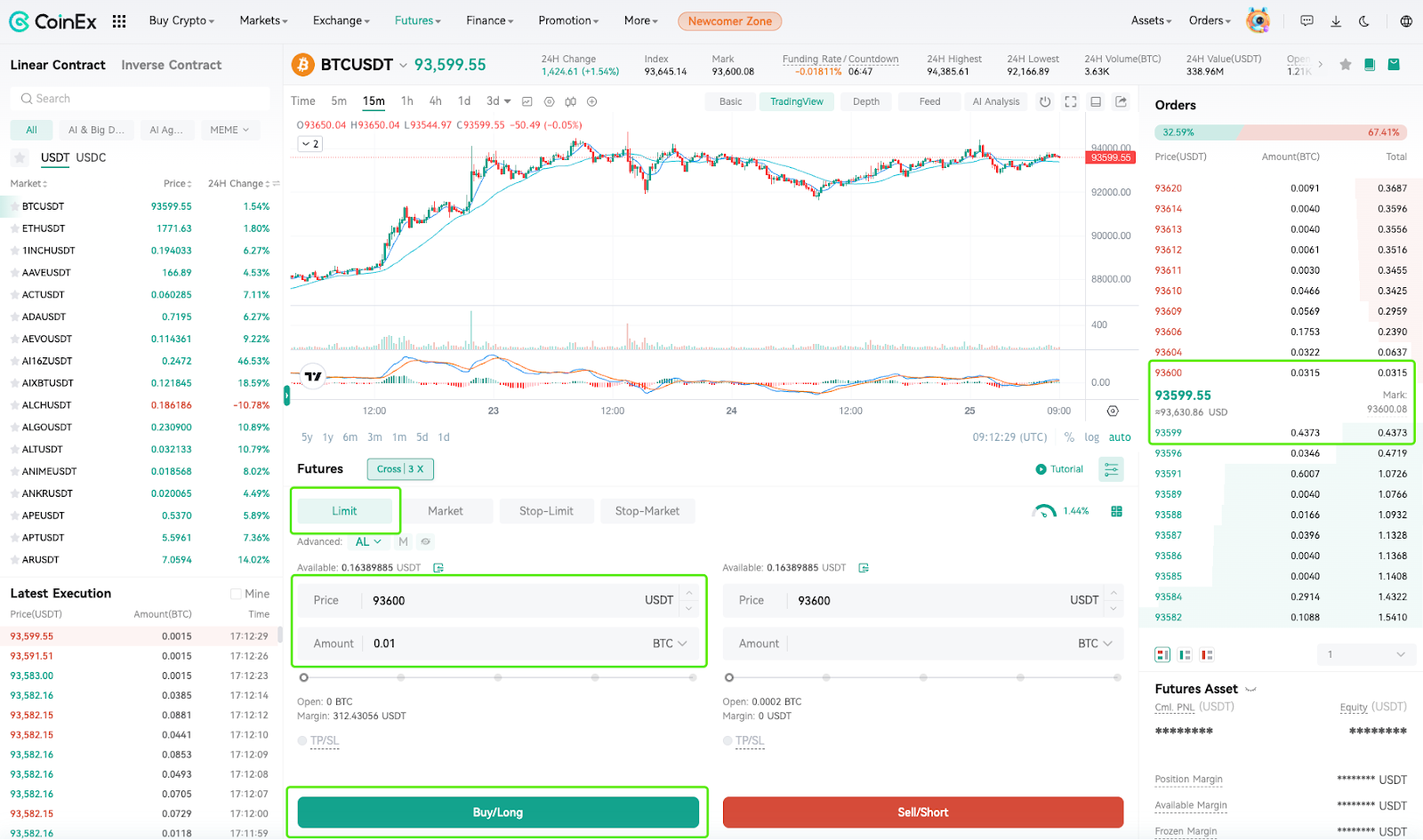
Task: Toggle the chart layout panel icon
Action: [x=1096, y=101]
